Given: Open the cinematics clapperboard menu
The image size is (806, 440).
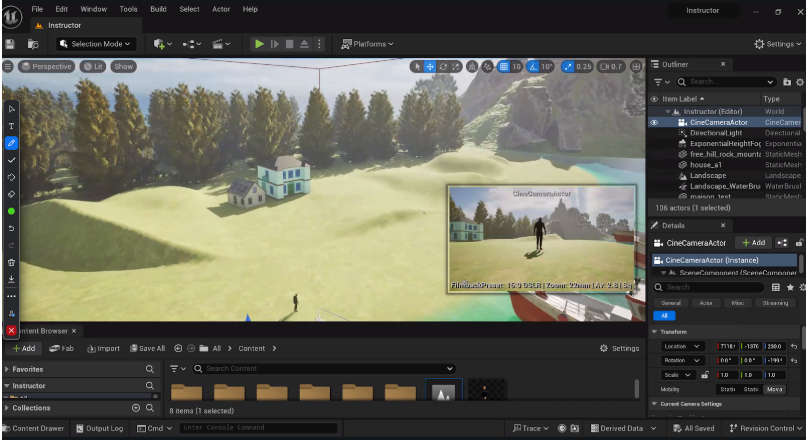Looking at the screenshot, I should [221, 44].
